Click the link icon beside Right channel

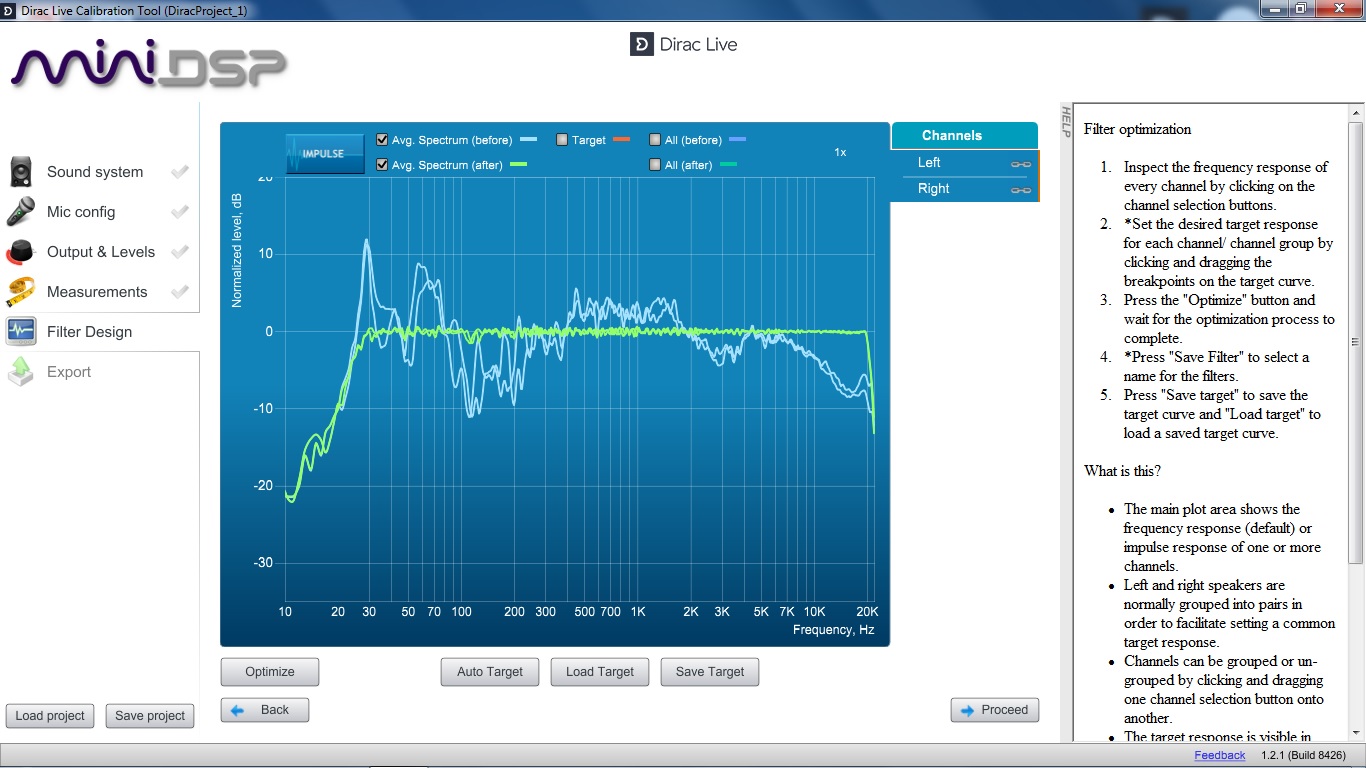[x=1020, y=189]
